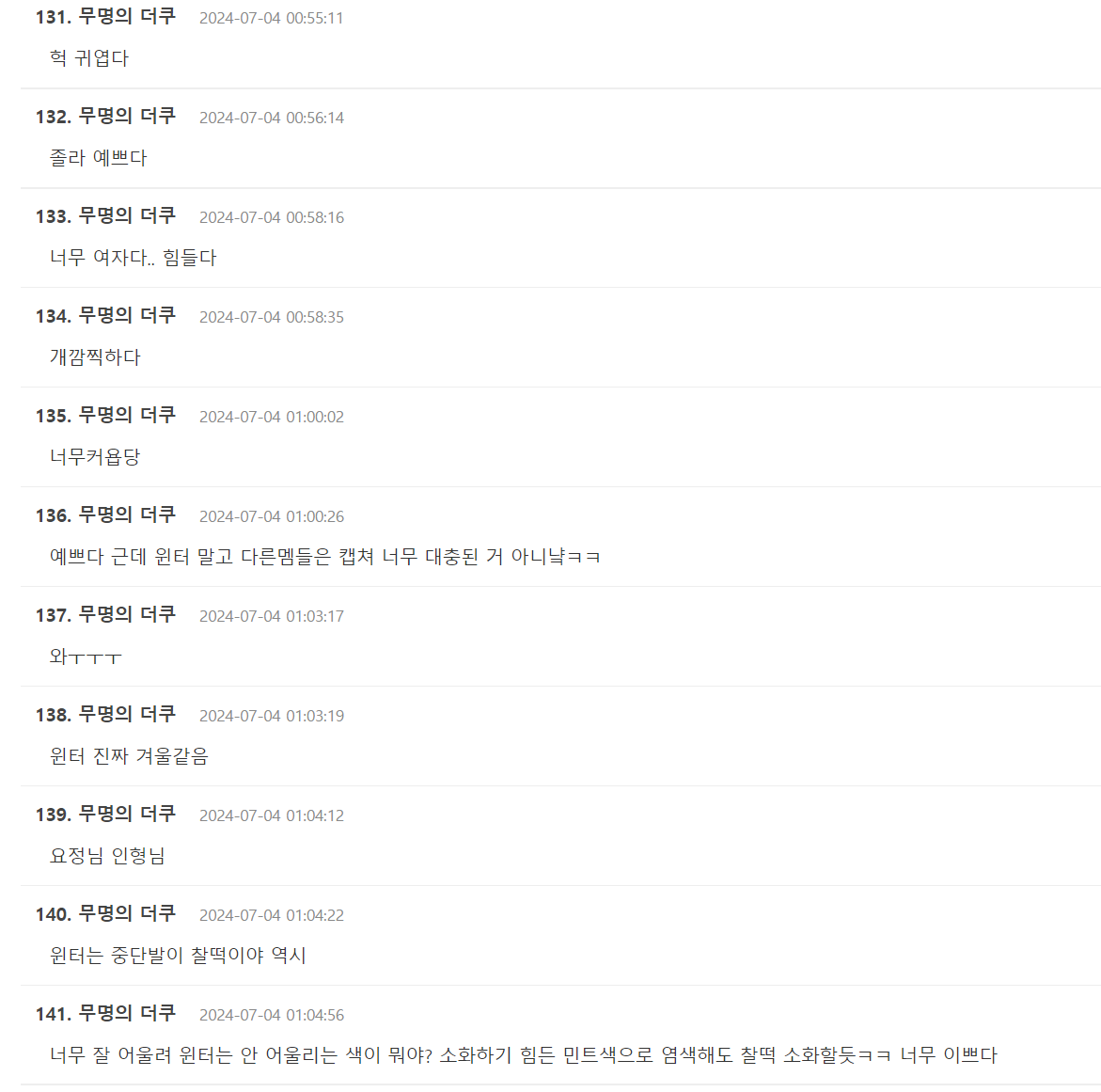Click comment text '졸라 예쁘다'

point(99,158)
